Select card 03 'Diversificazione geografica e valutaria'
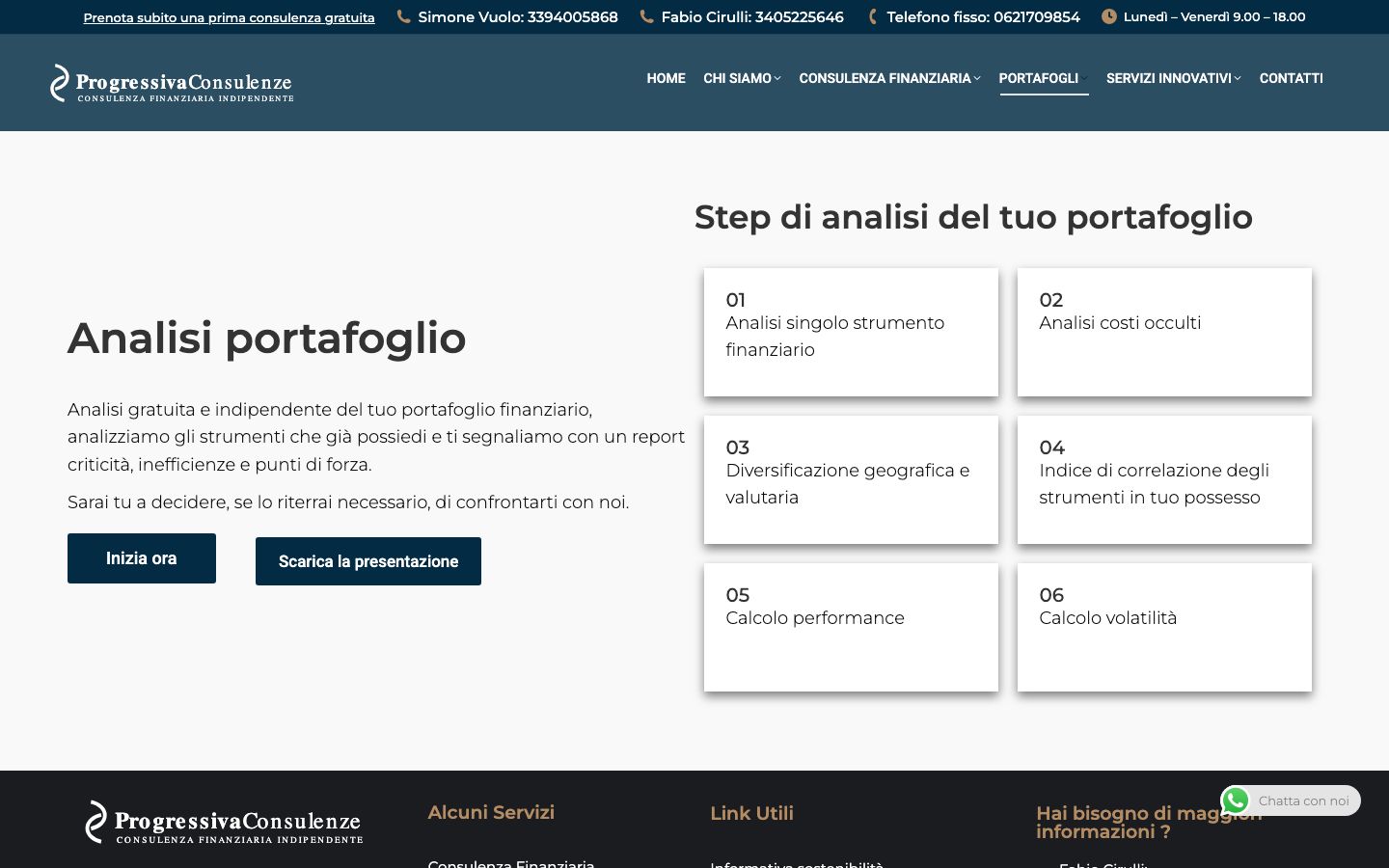Image resolution: width=1389 pixels, height=868 pixels. tap(851, 479)
